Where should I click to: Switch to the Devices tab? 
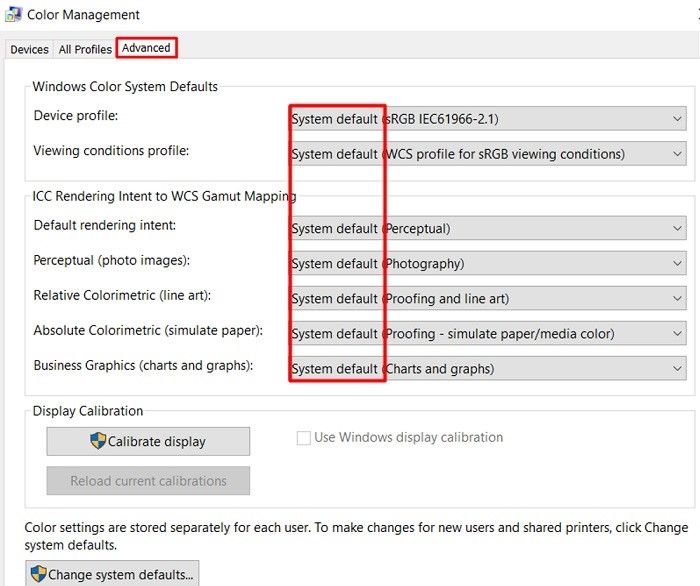[x=29, y=50]
